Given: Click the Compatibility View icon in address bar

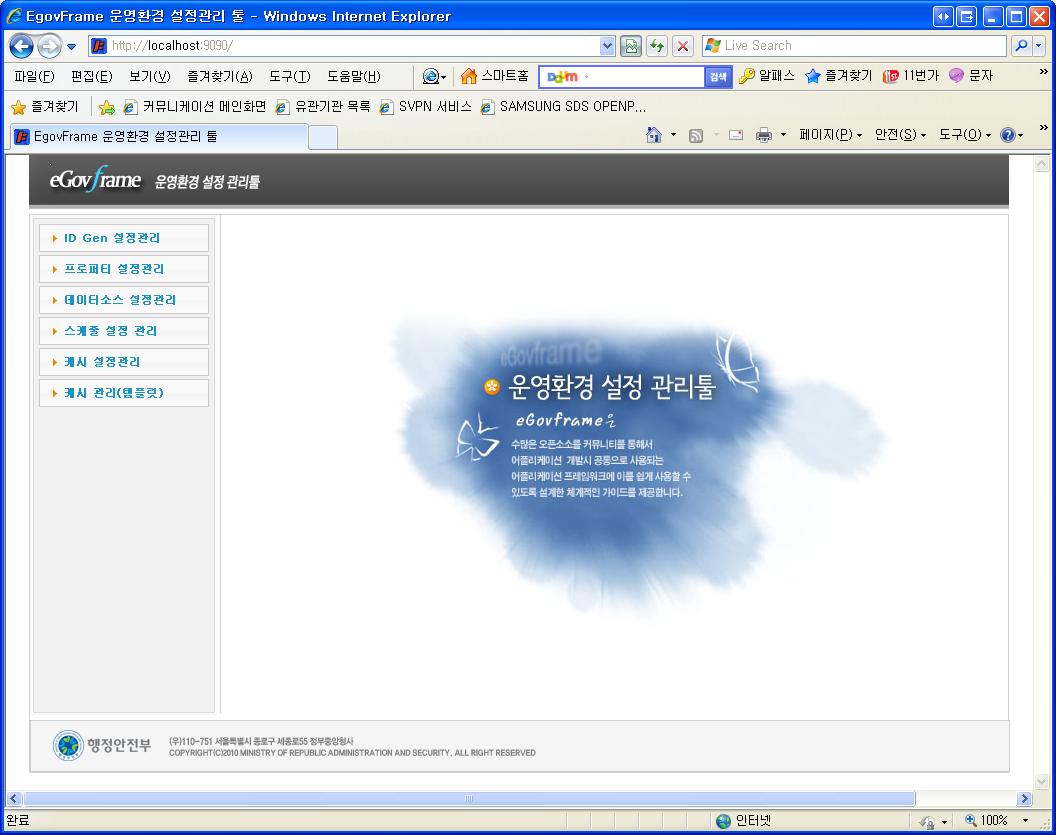Looking at the screenshot, I should [x=631, y=46].
